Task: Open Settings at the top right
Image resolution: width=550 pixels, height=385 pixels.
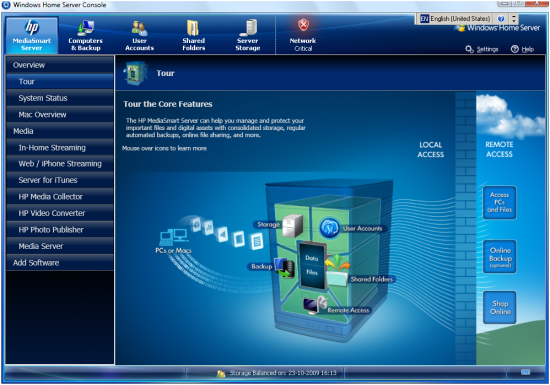Action: point(482,49)
